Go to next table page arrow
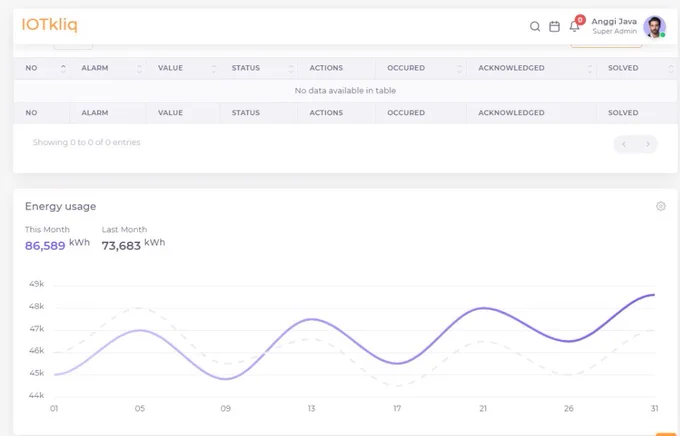680x436 pixels. pos(647,144)
